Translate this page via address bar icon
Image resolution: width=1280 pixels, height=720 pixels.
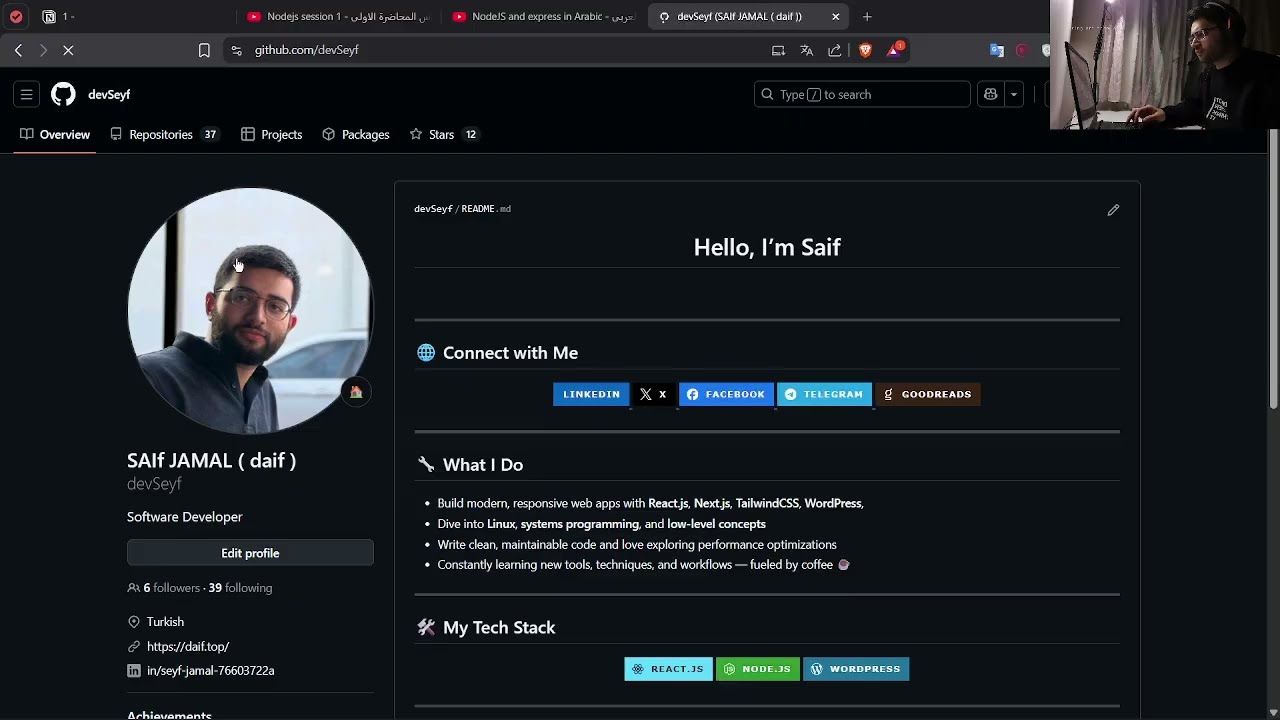point(807,50)
